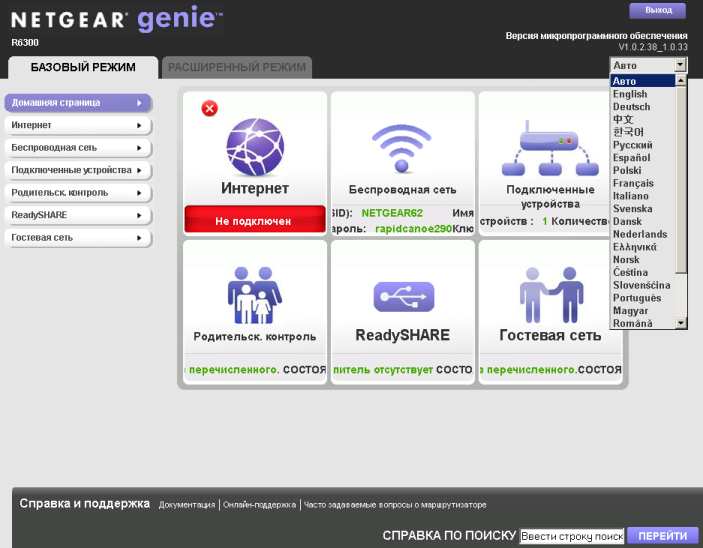This screenshot has width=703, height=548.
Task: Select English in language list
Action: [643, 94]
